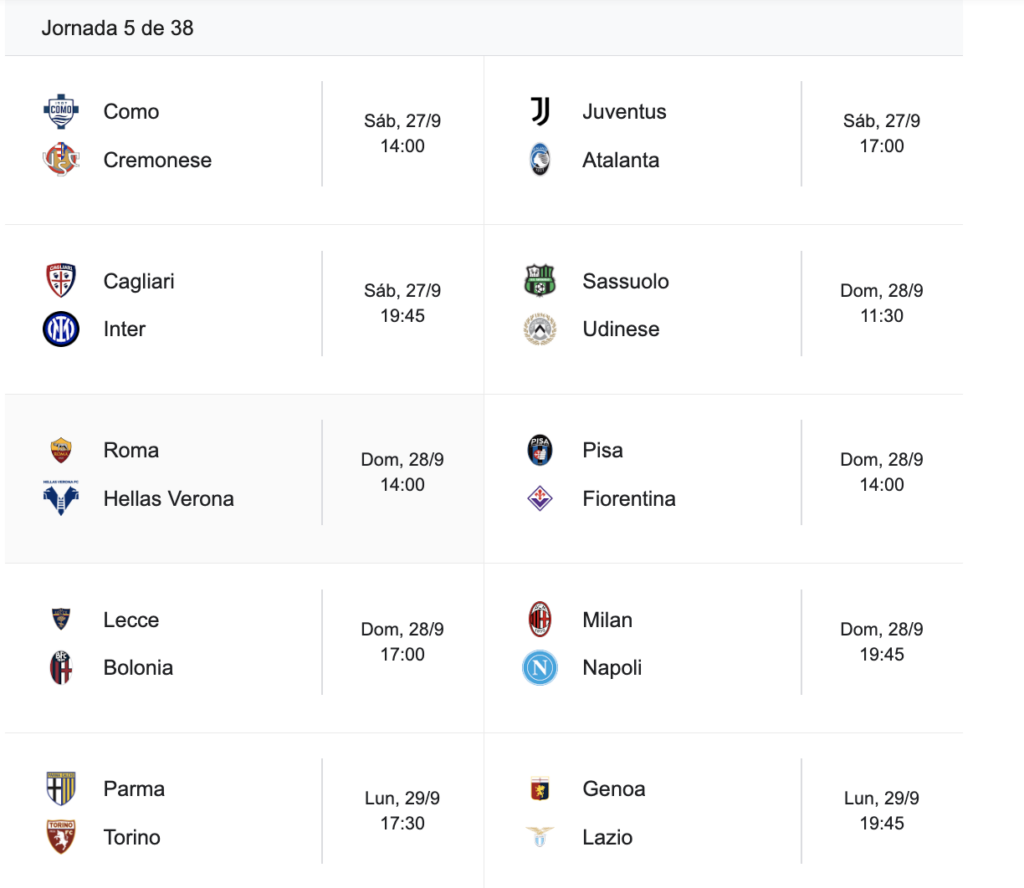Click the Atalanta team crest
The width and height of the screenshot is (1024, 888).
[540, 160]
